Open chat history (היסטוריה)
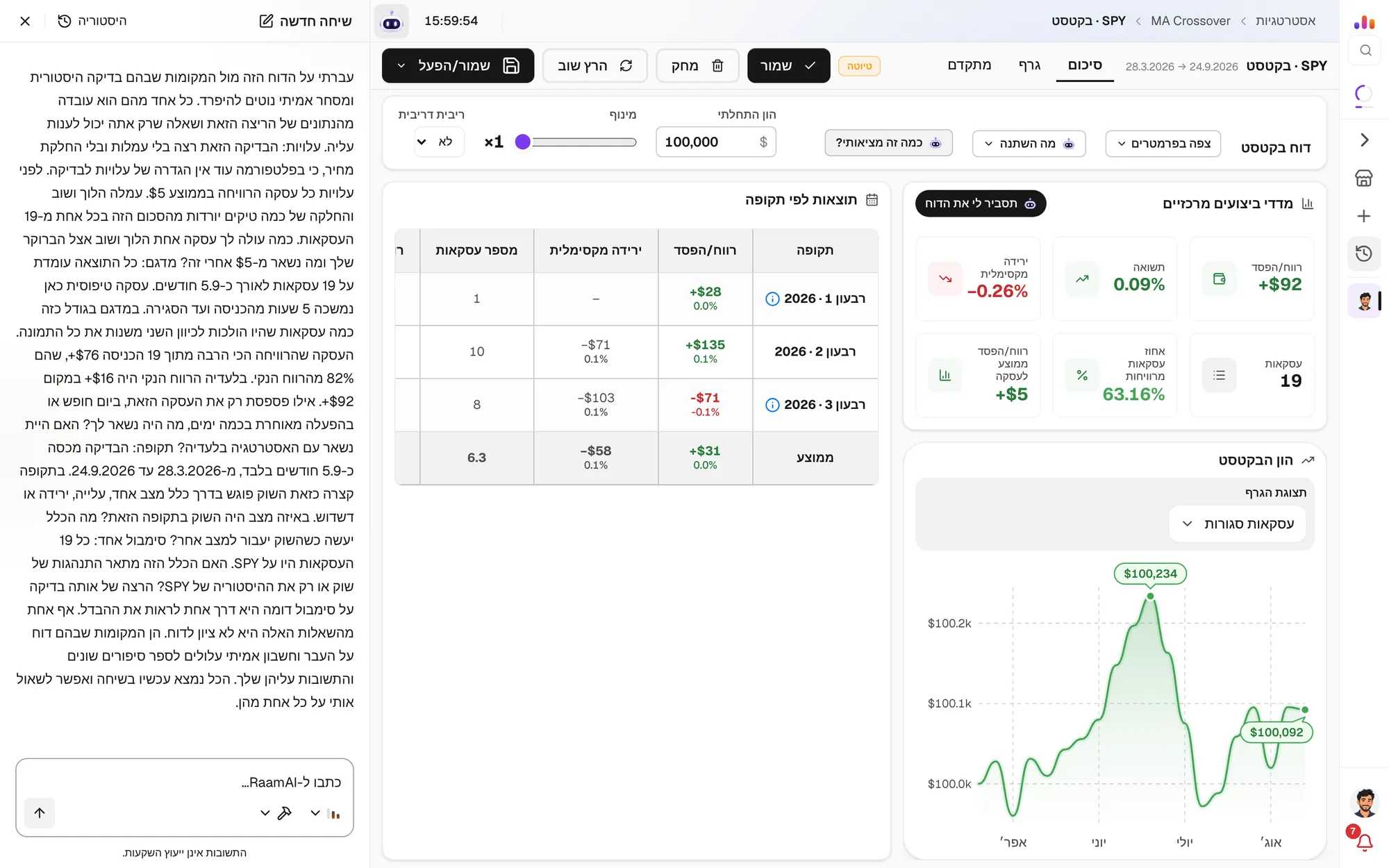 coord(92,21)
